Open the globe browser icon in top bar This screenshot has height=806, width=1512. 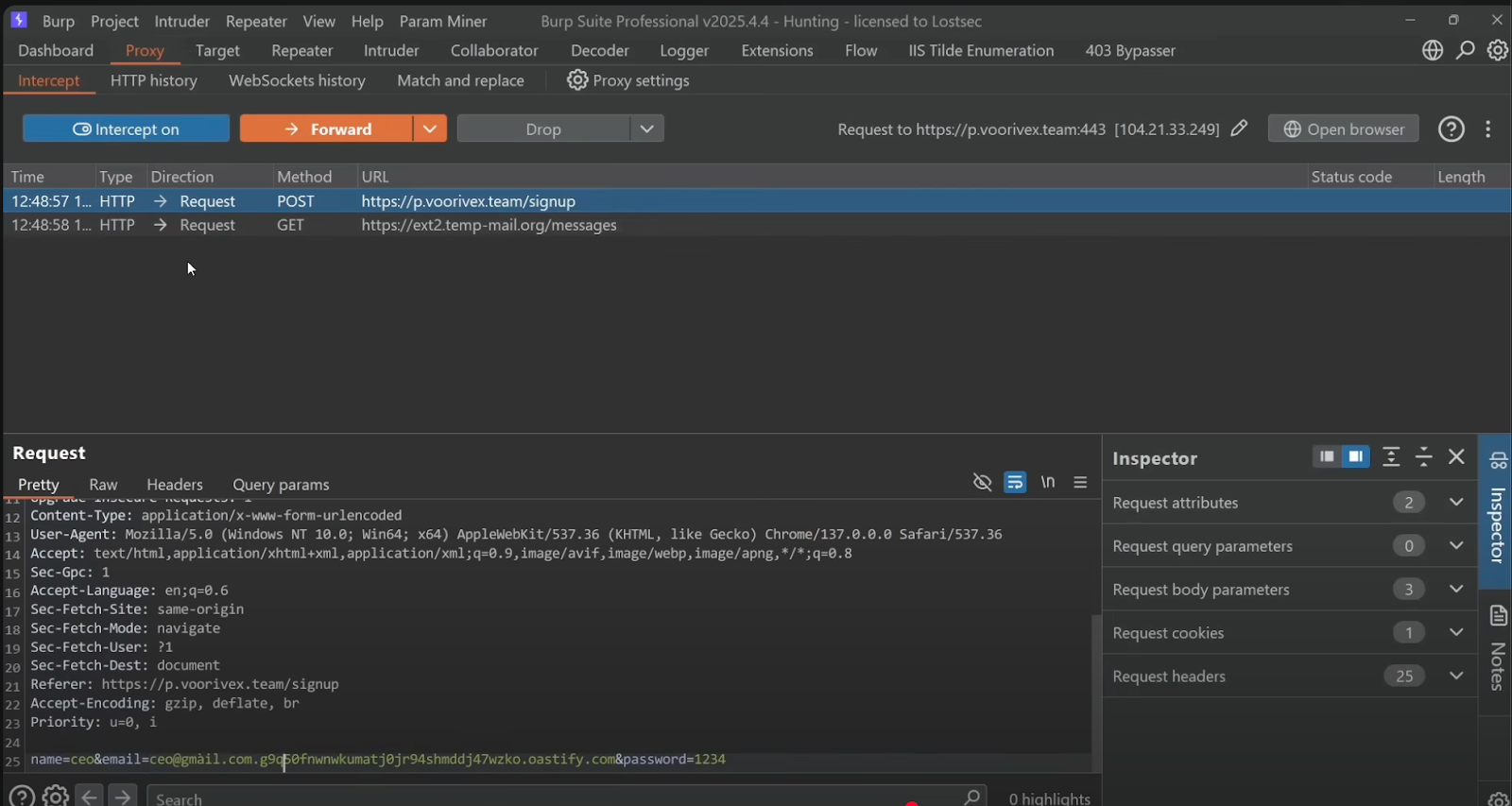1433,50
